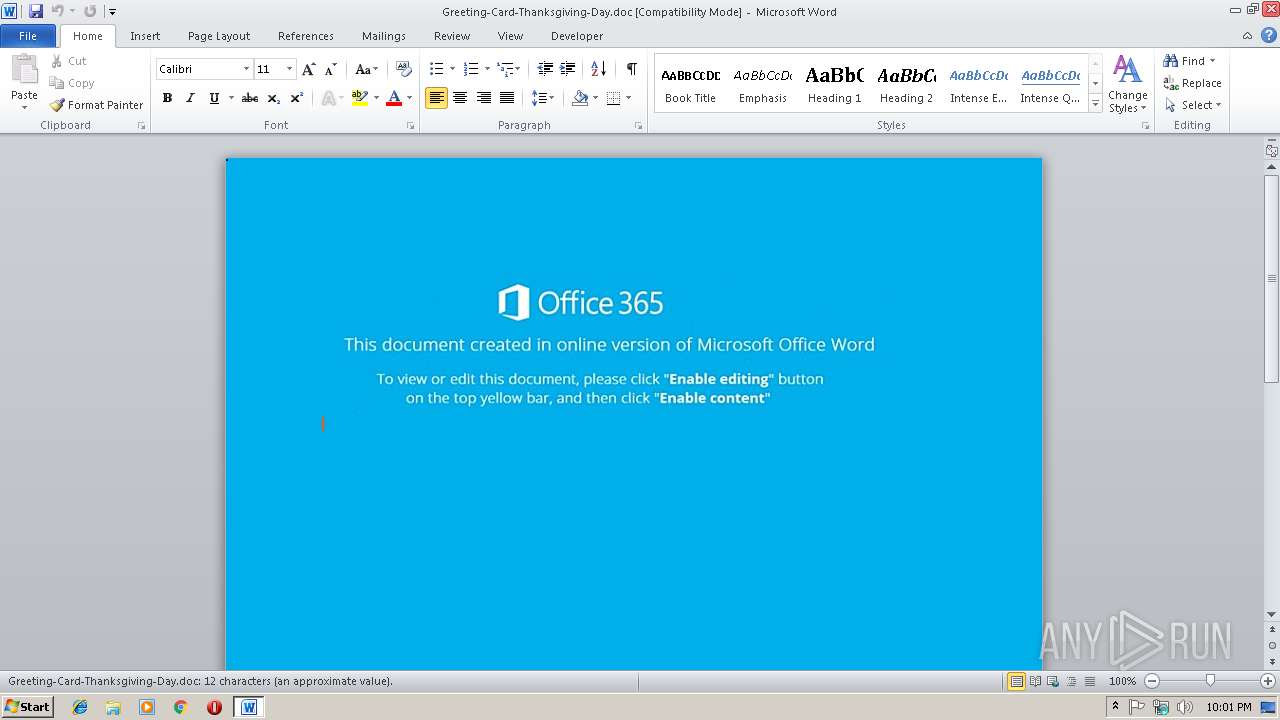Open Word Help question mark icon
This screenshot has height=720, width=1280.
click(x=1269, y=35)
